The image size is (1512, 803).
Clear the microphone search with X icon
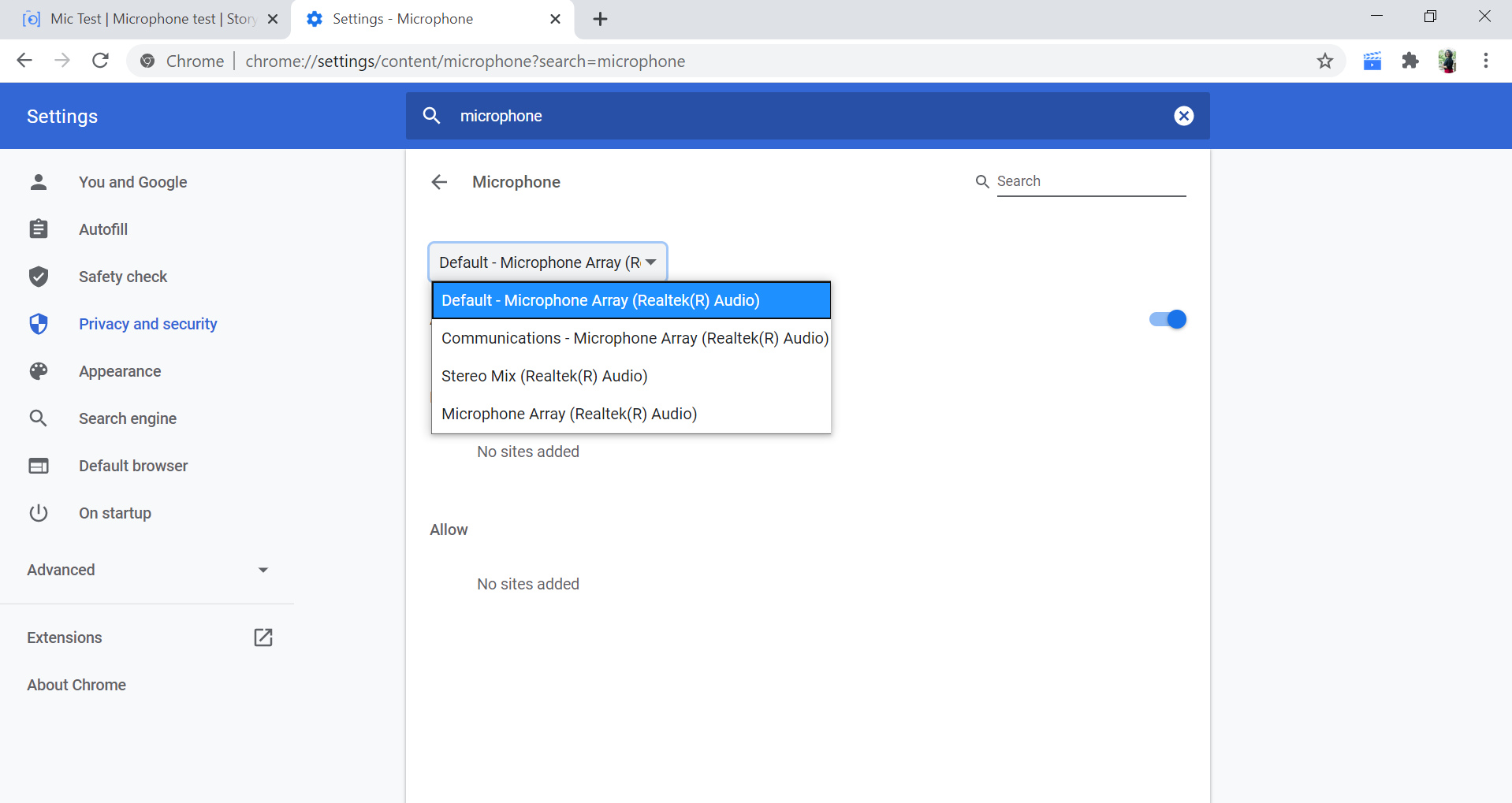[x=1183, y=116]
